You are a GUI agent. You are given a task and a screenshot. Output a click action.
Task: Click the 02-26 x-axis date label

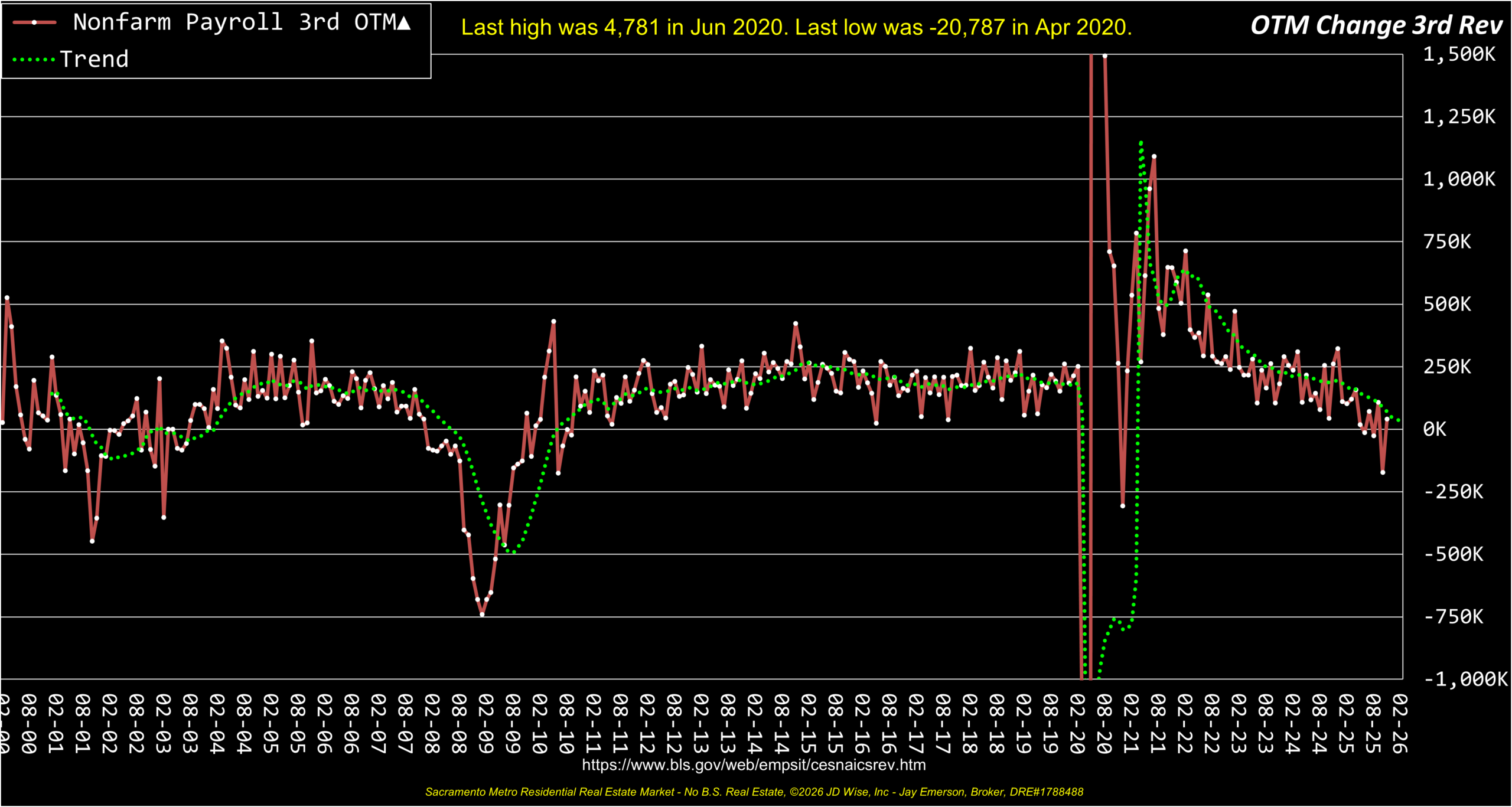click(x=1399, y=724)
